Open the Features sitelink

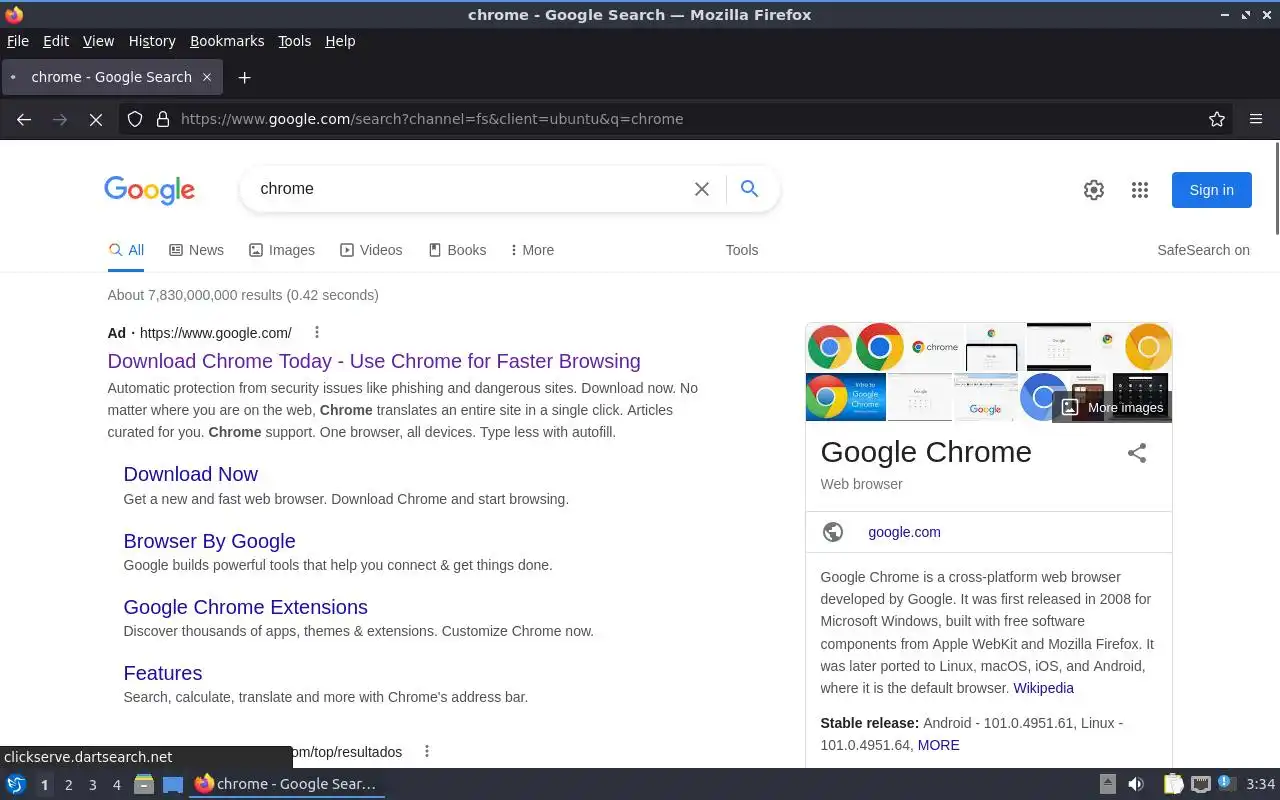(162, 673)
